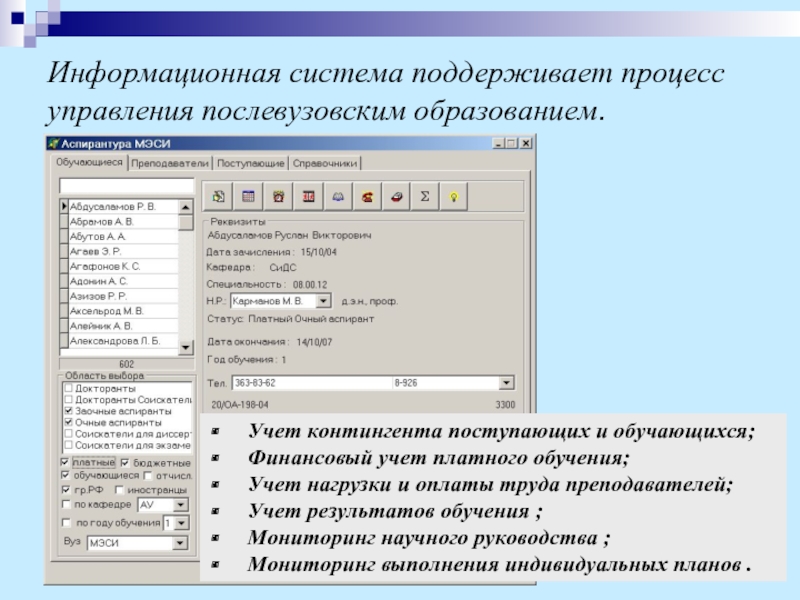This screenshot has height=600, width=800.
Task: Enable the иностранцы checkbox
Action: pyautogui.click(x=119, y=490)
